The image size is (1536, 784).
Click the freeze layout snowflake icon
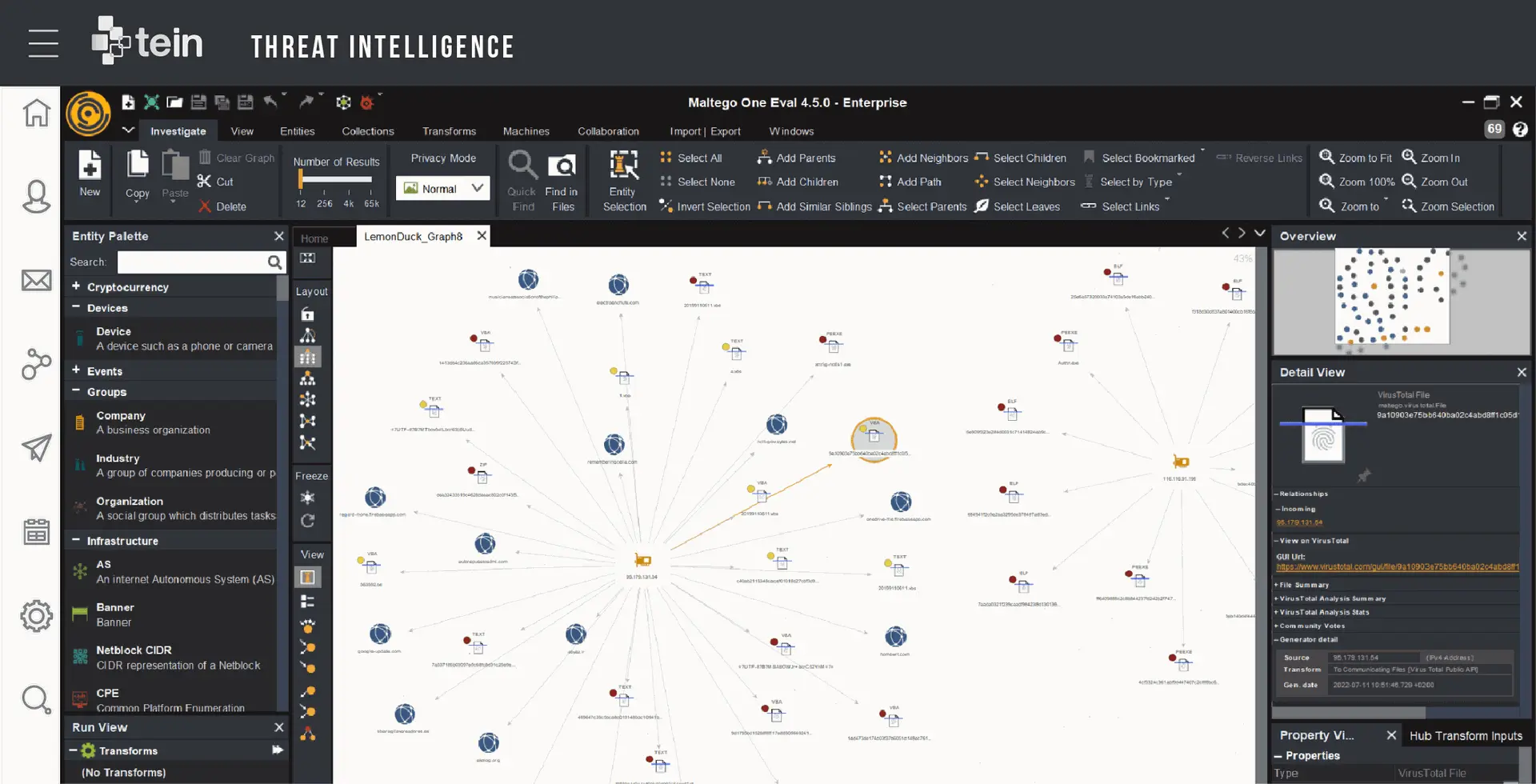pos(307,498)
